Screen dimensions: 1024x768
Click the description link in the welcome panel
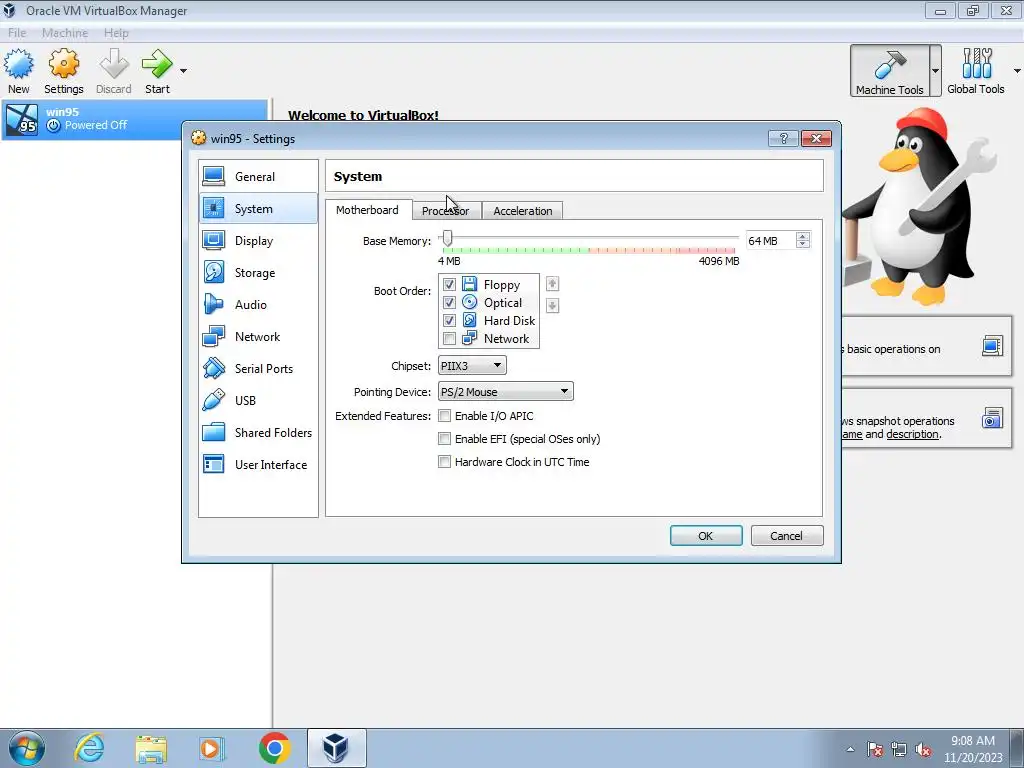(x=912, y=434)
